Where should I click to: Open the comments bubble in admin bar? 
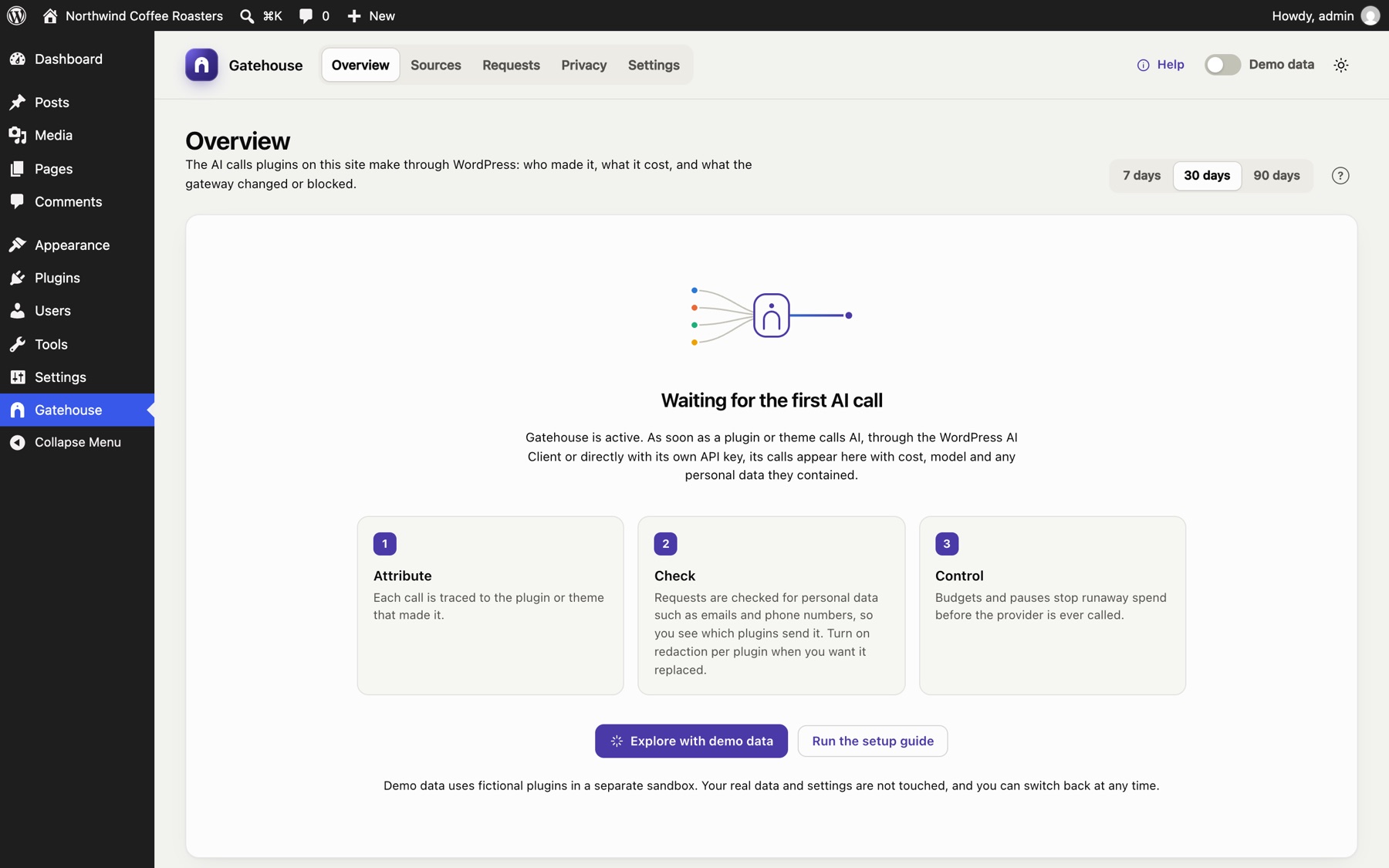314,15
